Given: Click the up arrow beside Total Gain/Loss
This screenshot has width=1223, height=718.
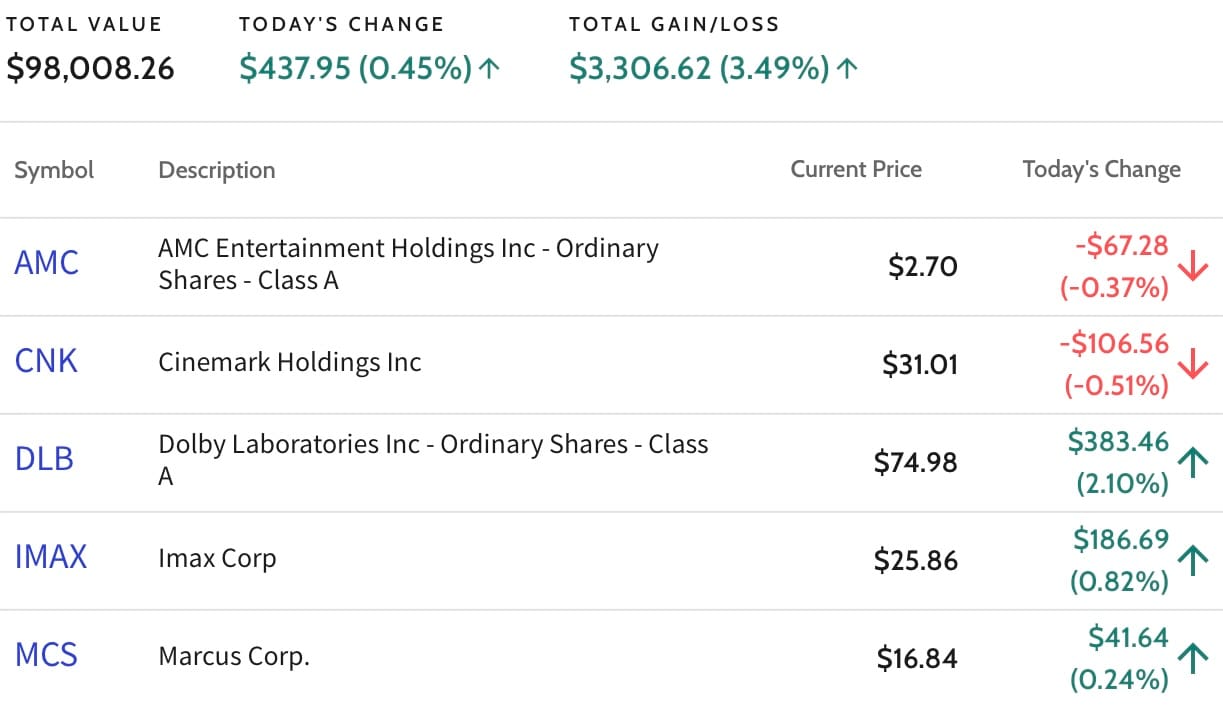Looking at the screenshot, I should point(846,68).
